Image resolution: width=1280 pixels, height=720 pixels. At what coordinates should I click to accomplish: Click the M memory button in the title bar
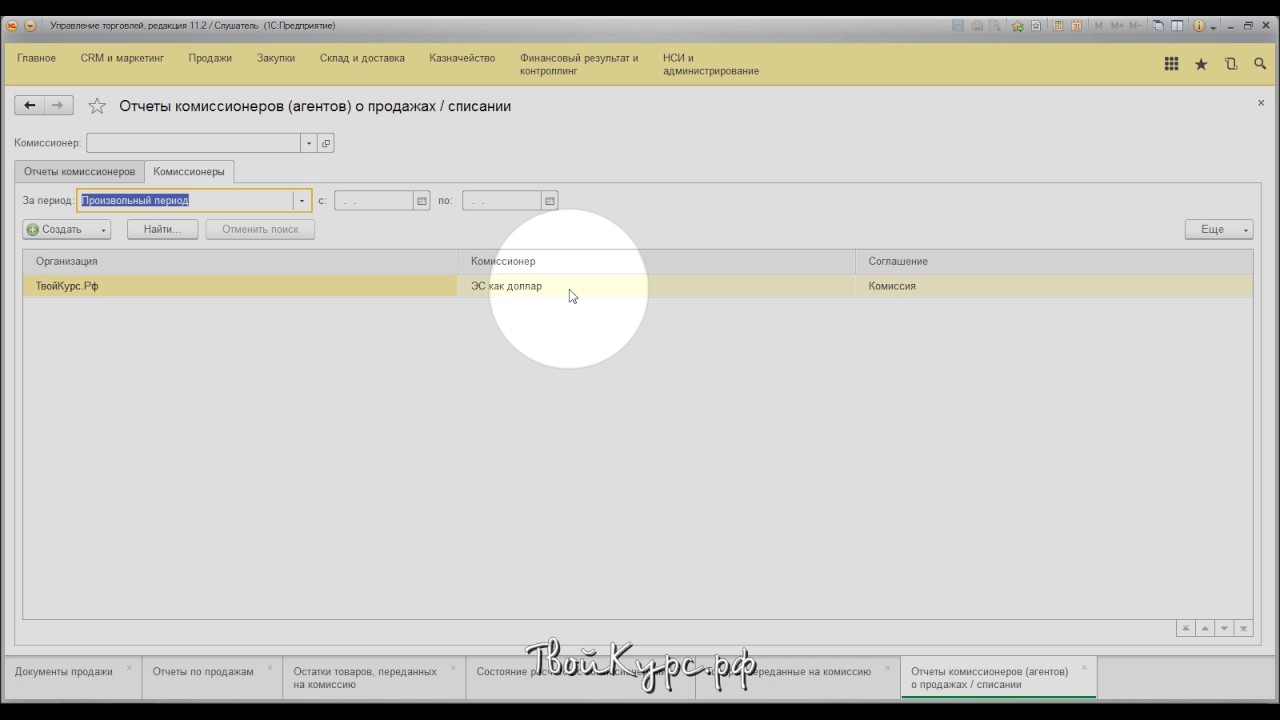click(1099, 26)
